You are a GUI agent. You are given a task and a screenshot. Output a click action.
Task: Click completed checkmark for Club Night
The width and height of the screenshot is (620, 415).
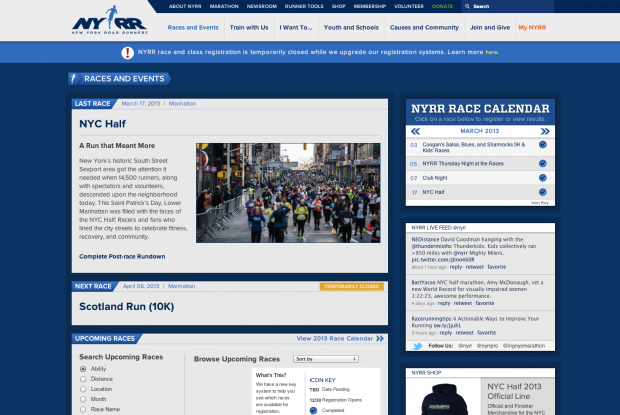coord(542,178)
